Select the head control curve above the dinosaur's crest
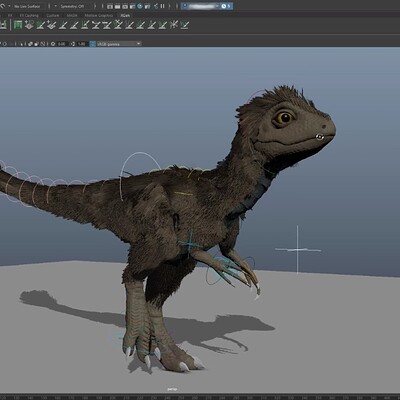This screenshot has height=400, width=400. [x=255, y=93]
